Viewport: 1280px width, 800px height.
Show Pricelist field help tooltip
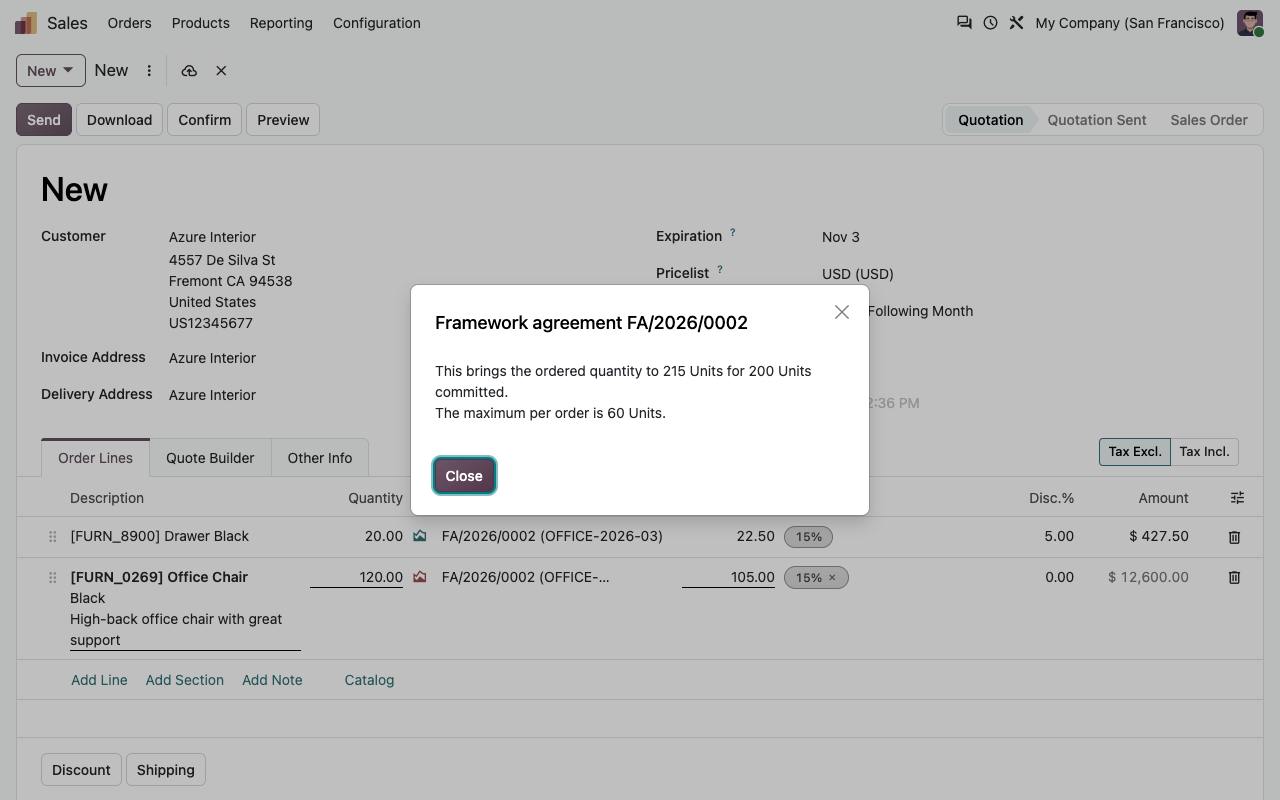tap(719, 270)
